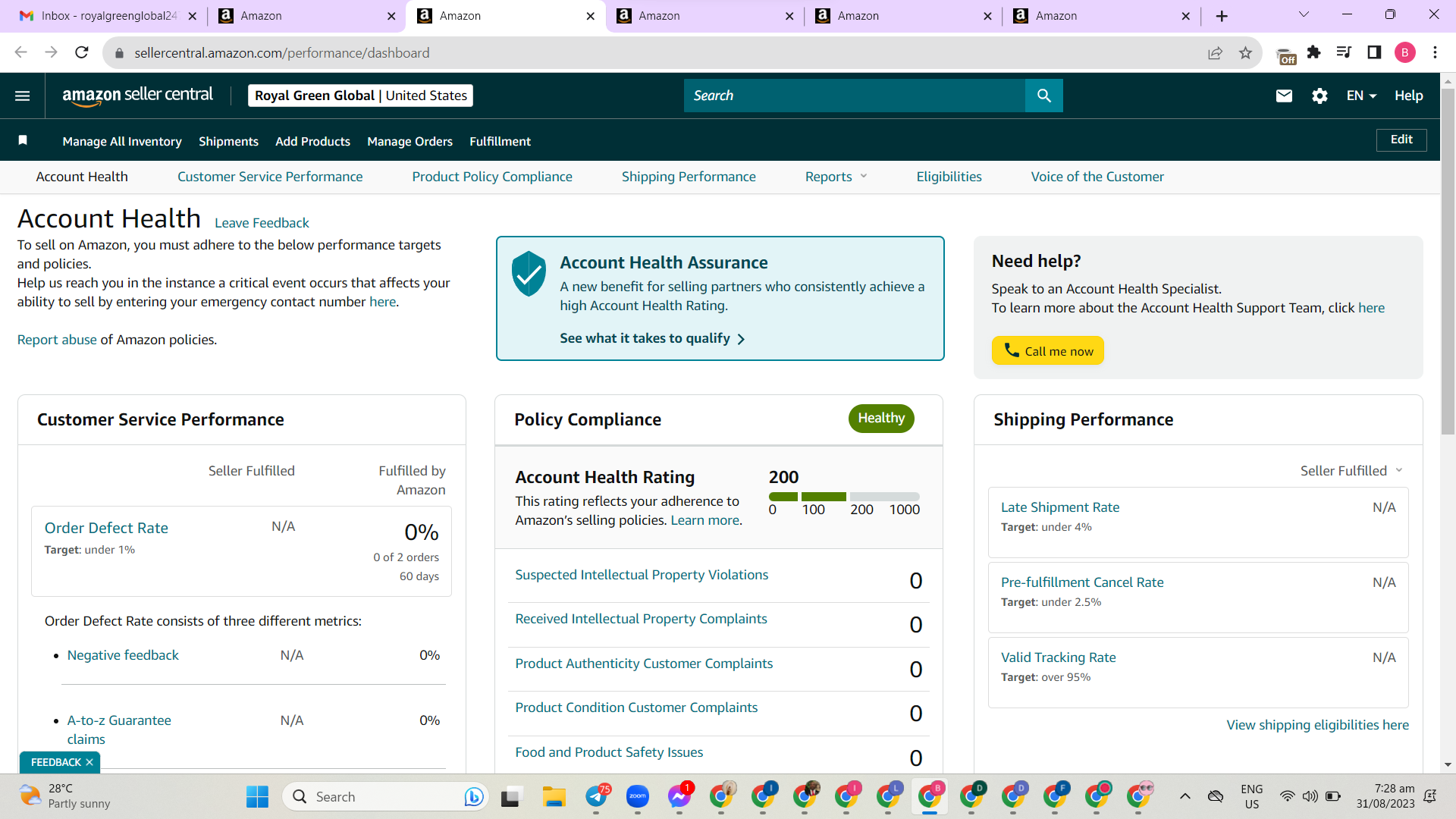Click the Call me now button
The height and width of the screenshot is (819, 1456).
click(1047, 350)
